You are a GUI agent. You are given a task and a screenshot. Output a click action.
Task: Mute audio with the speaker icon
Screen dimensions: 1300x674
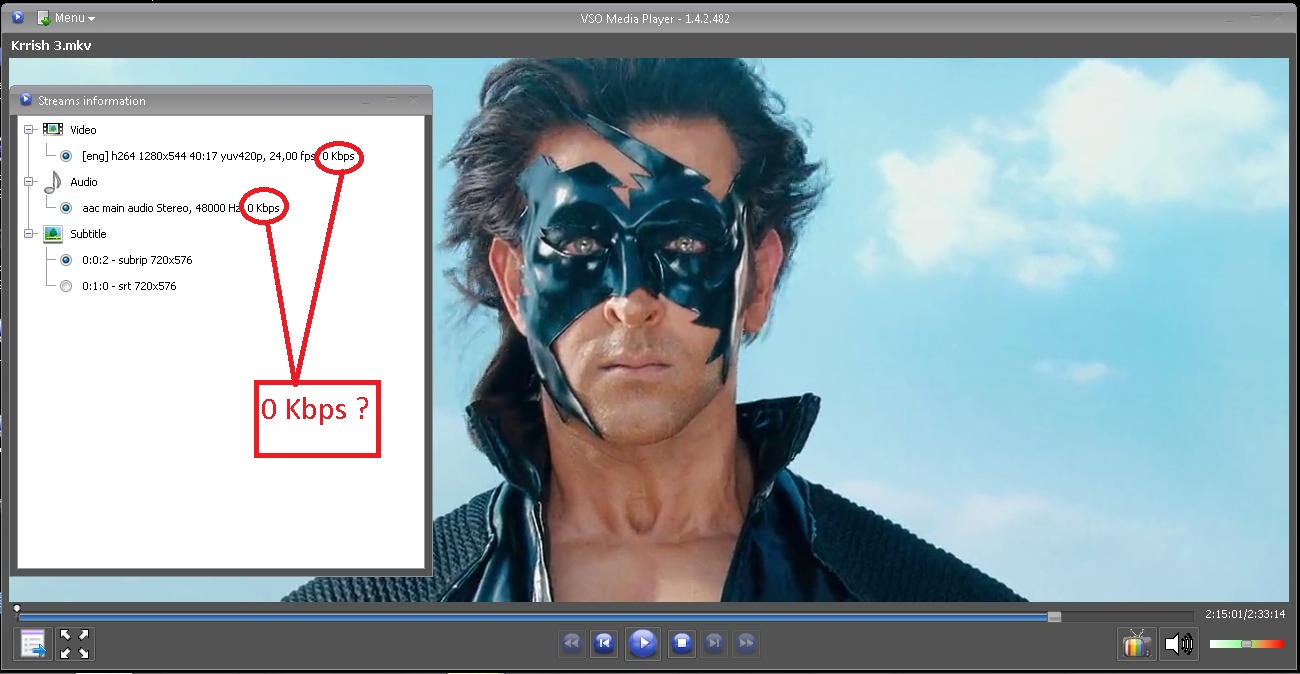pos(1179,644)
